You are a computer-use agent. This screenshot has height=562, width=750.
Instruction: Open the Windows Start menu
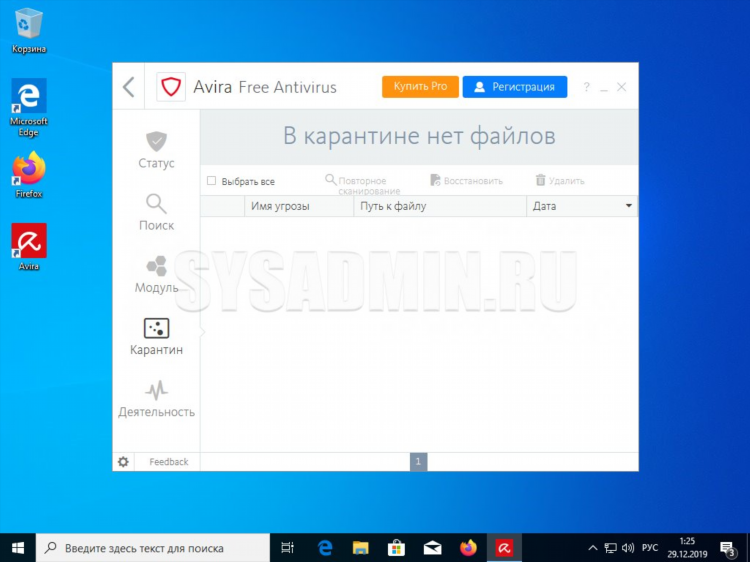point(18,548)
